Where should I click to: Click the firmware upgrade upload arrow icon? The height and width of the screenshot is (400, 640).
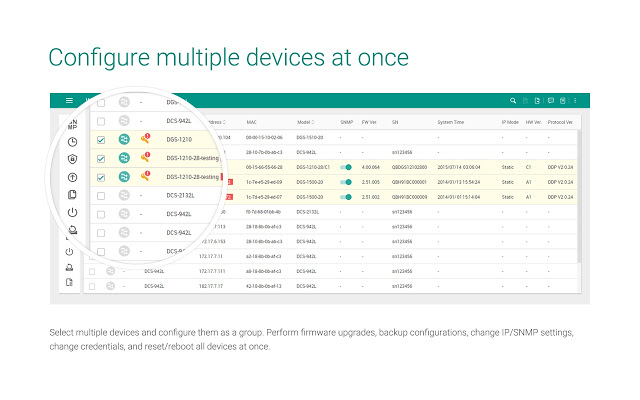click(x=72, y=177)
